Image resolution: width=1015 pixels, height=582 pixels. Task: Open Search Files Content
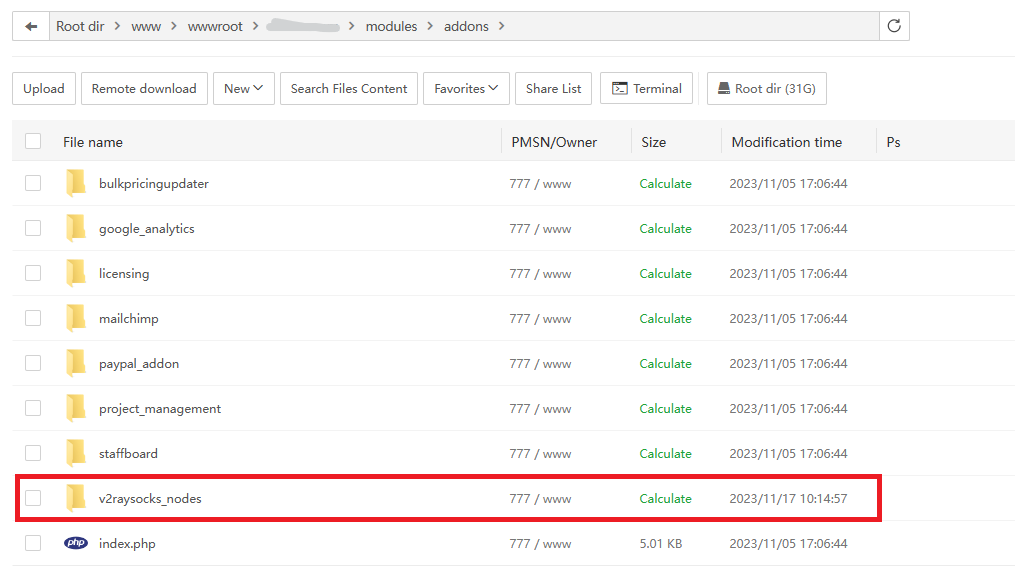pos(349,88)
